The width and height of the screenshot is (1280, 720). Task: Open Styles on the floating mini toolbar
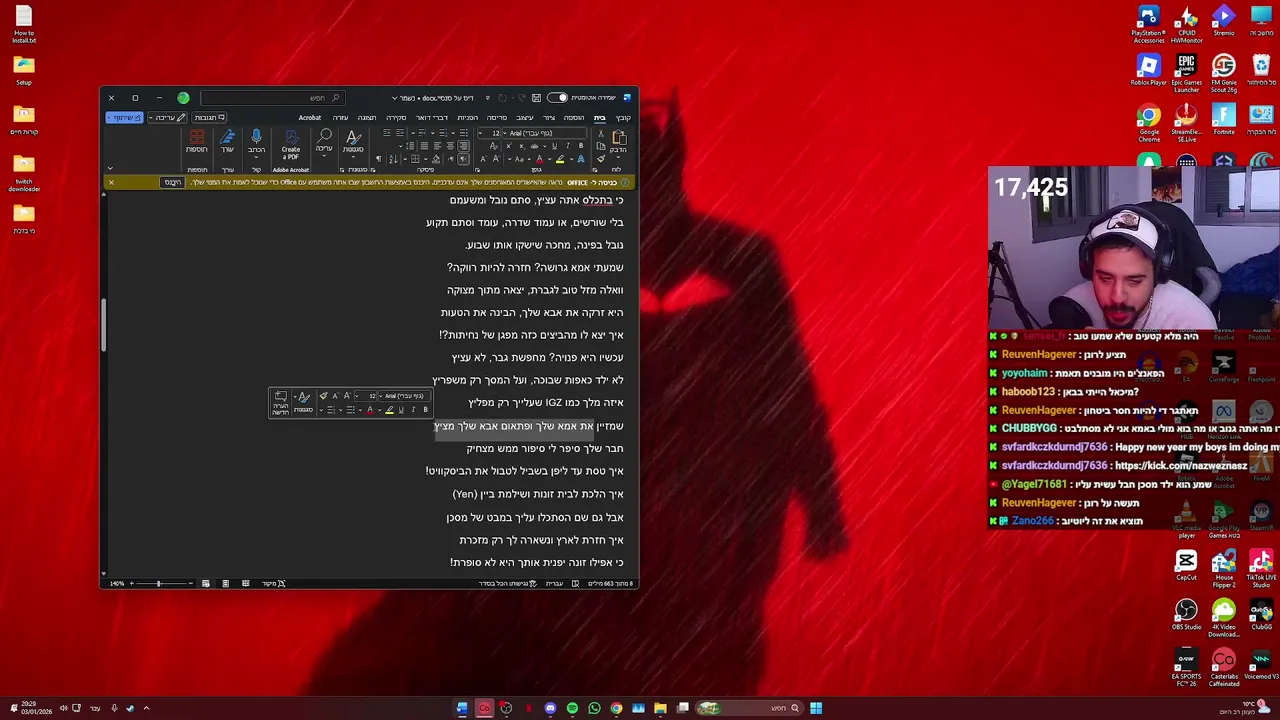303,402
